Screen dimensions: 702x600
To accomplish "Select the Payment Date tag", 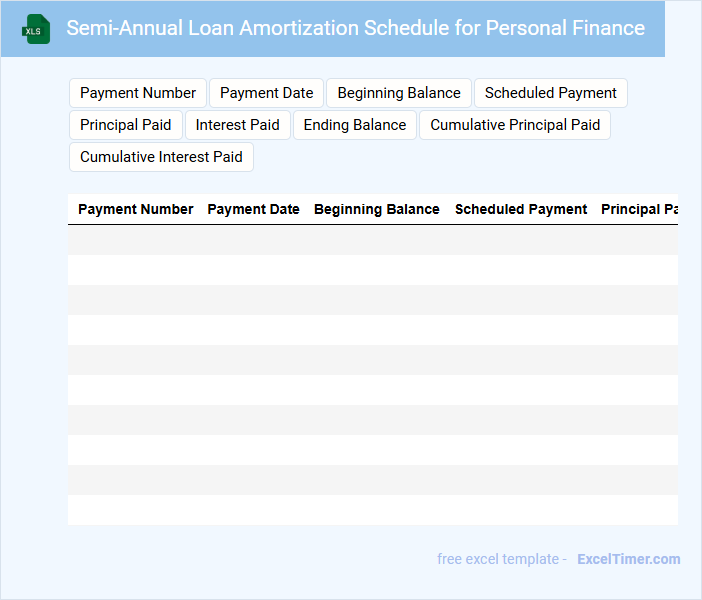I will click(x=267, y=93).
